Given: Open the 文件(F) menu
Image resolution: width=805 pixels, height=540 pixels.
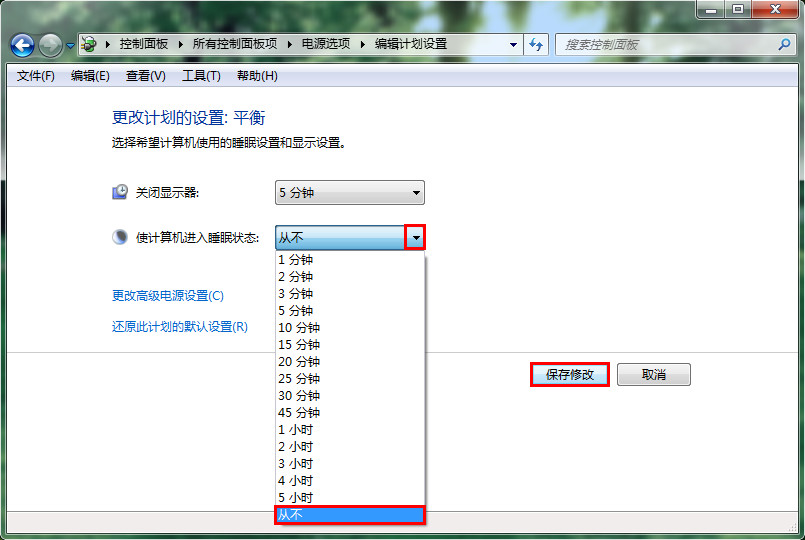Looking at the screenshot, I should (36, 76).
